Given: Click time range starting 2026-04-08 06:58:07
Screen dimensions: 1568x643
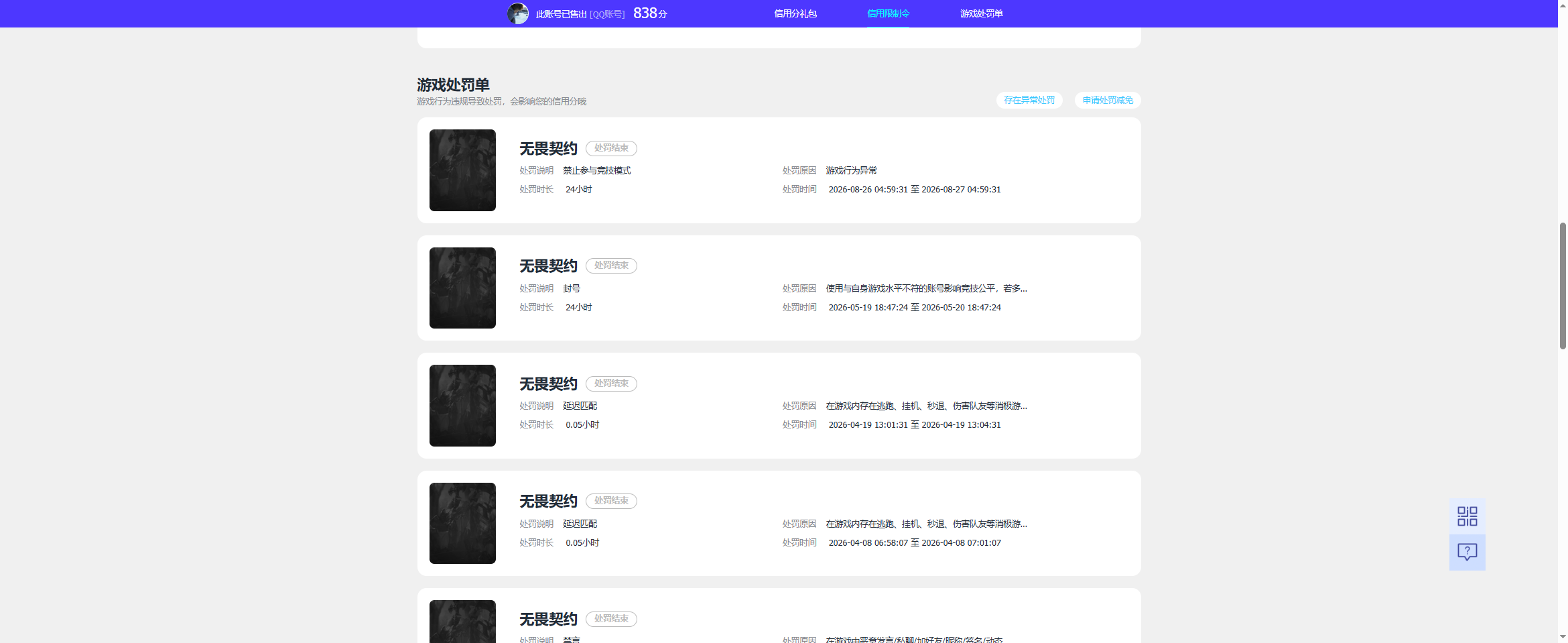Looking at the screenshot, I should 915,542.
